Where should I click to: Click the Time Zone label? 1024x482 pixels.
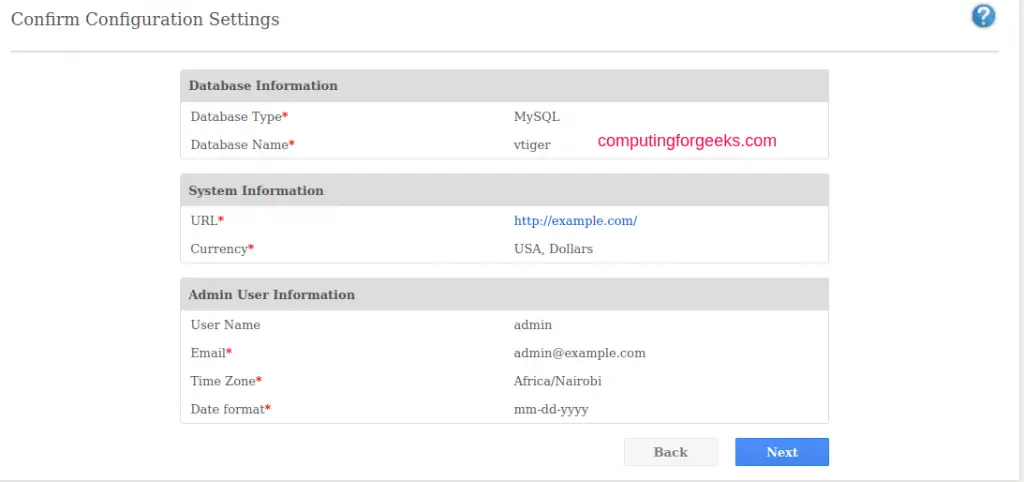(x=226, y=381)
